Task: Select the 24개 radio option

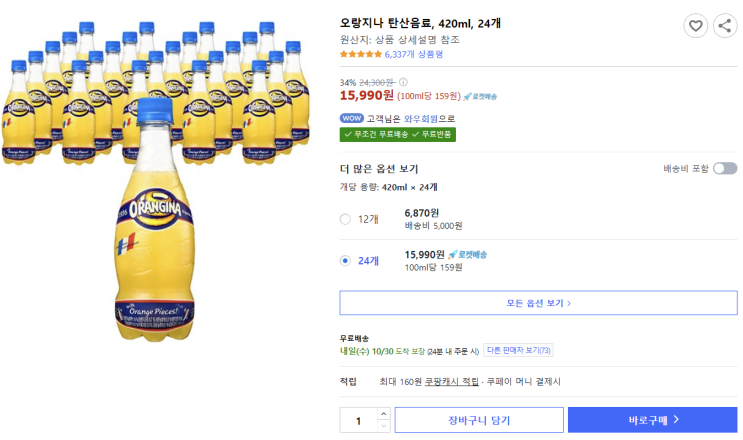Action: [x=346, y=261]
